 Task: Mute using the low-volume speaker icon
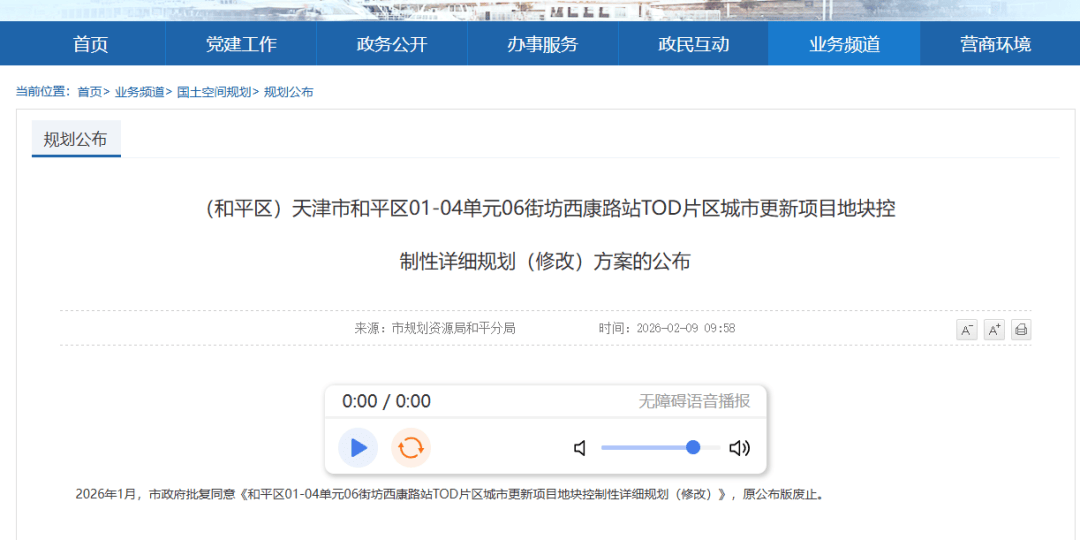(x=580, y=448)
